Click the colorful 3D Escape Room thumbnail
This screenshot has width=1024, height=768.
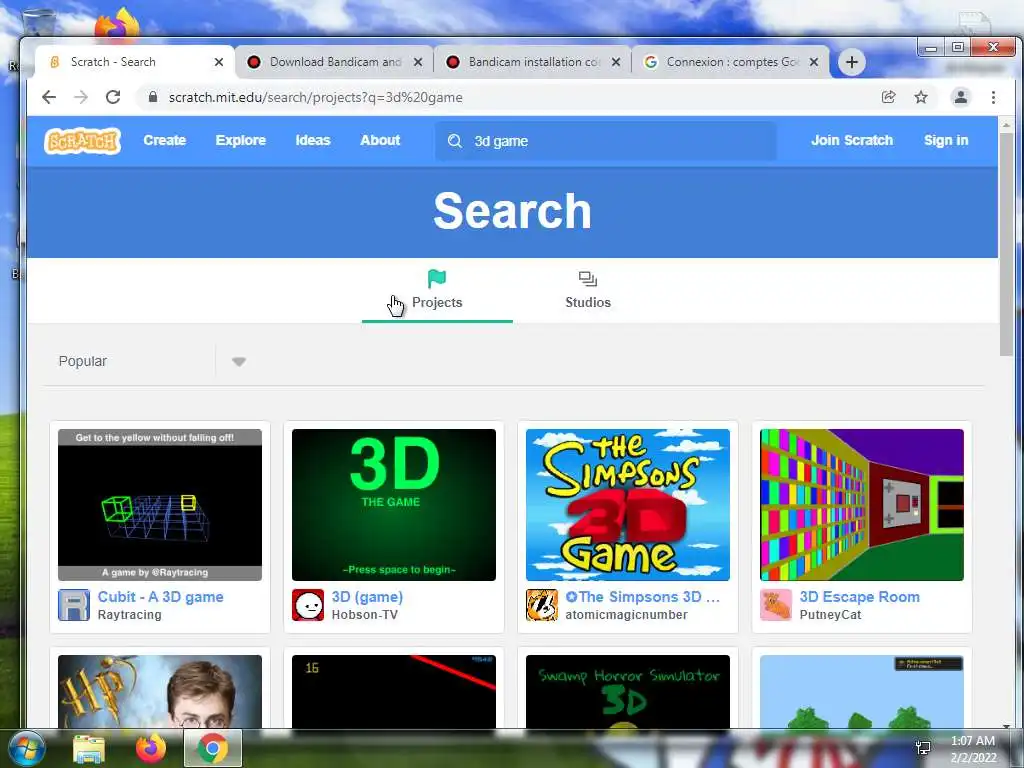(x=862, y=505)
